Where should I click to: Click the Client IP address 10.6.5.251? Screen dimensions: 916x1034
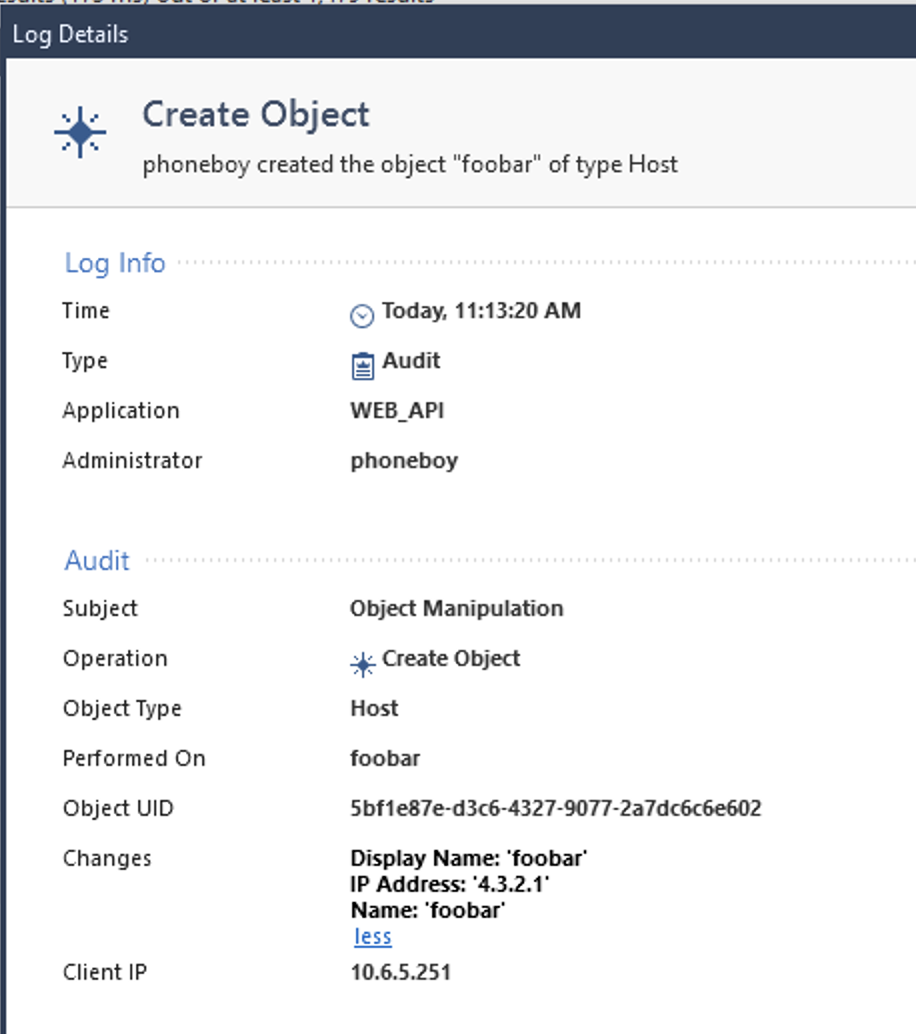[x=402, y=971]
